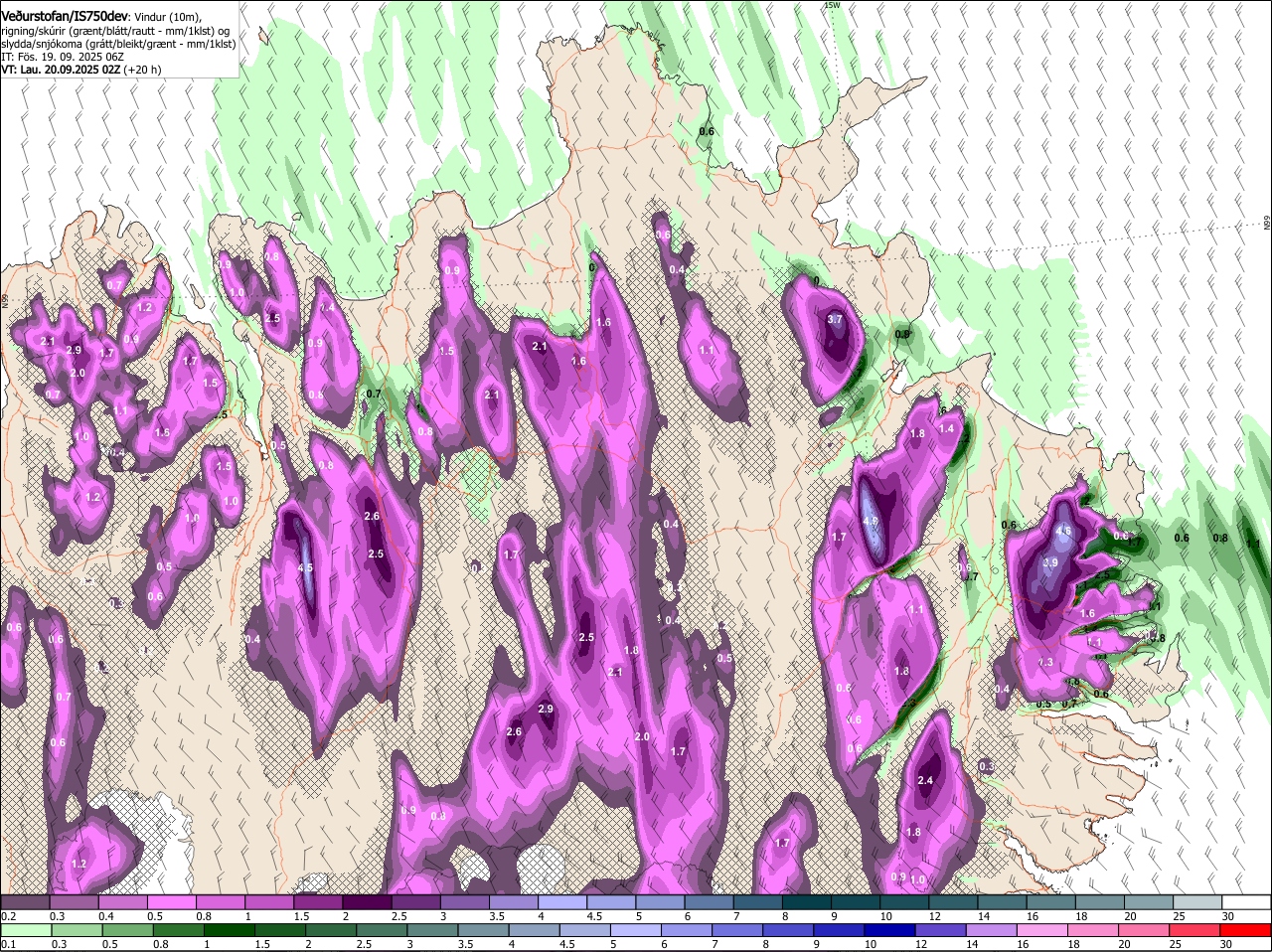The width and height of the screenshot is (1272, 952).
Task: Pick lower legend swatch between 0.1 and 0.3
Action: click(x=27, y=930)
